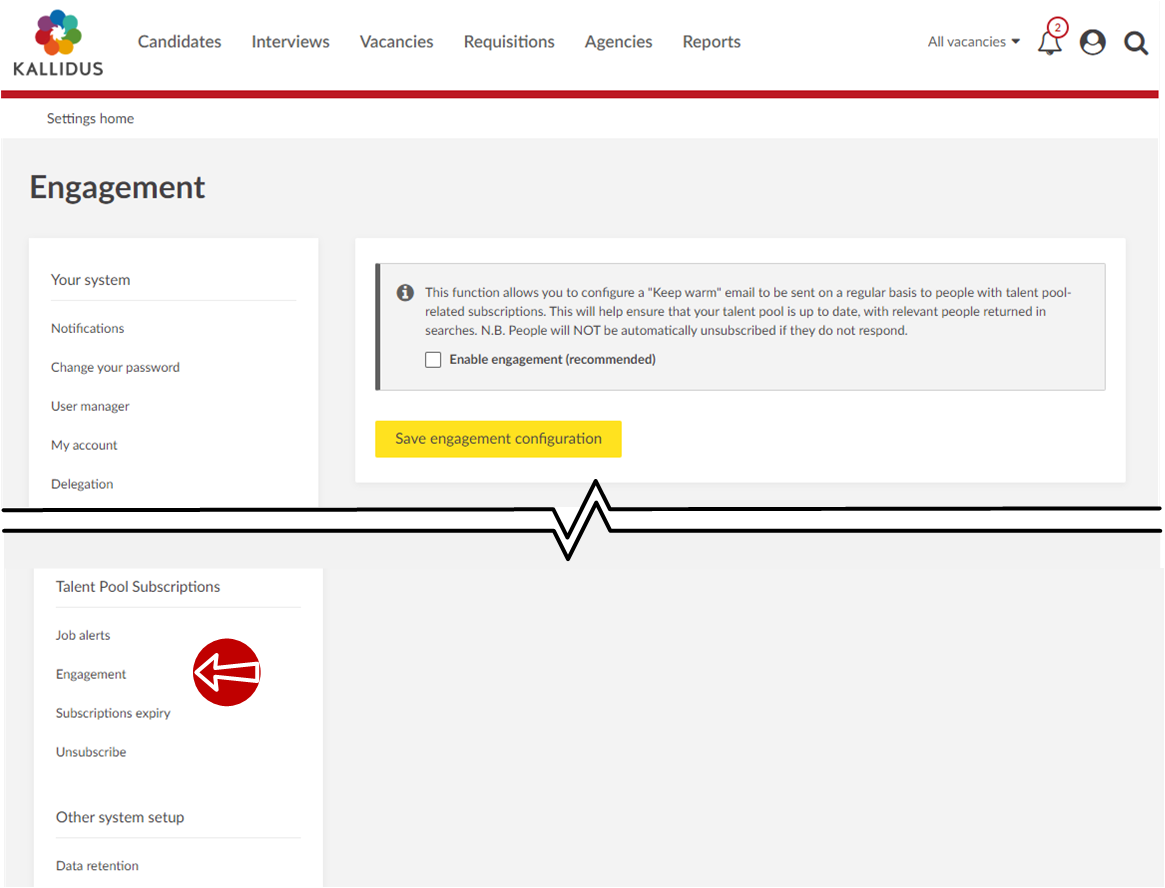Open User manager in sidebar

(90, 407)
